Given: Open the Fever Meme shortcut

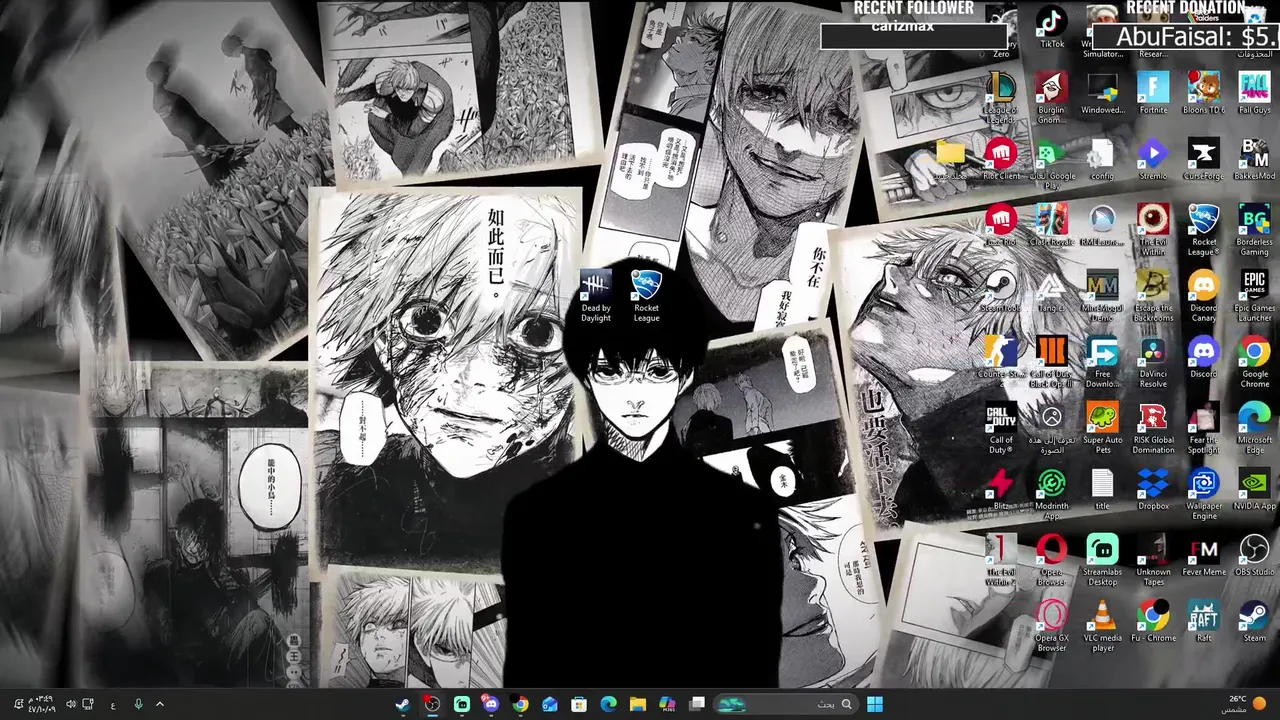Looking at the screenshot, I should [1203, 555].
